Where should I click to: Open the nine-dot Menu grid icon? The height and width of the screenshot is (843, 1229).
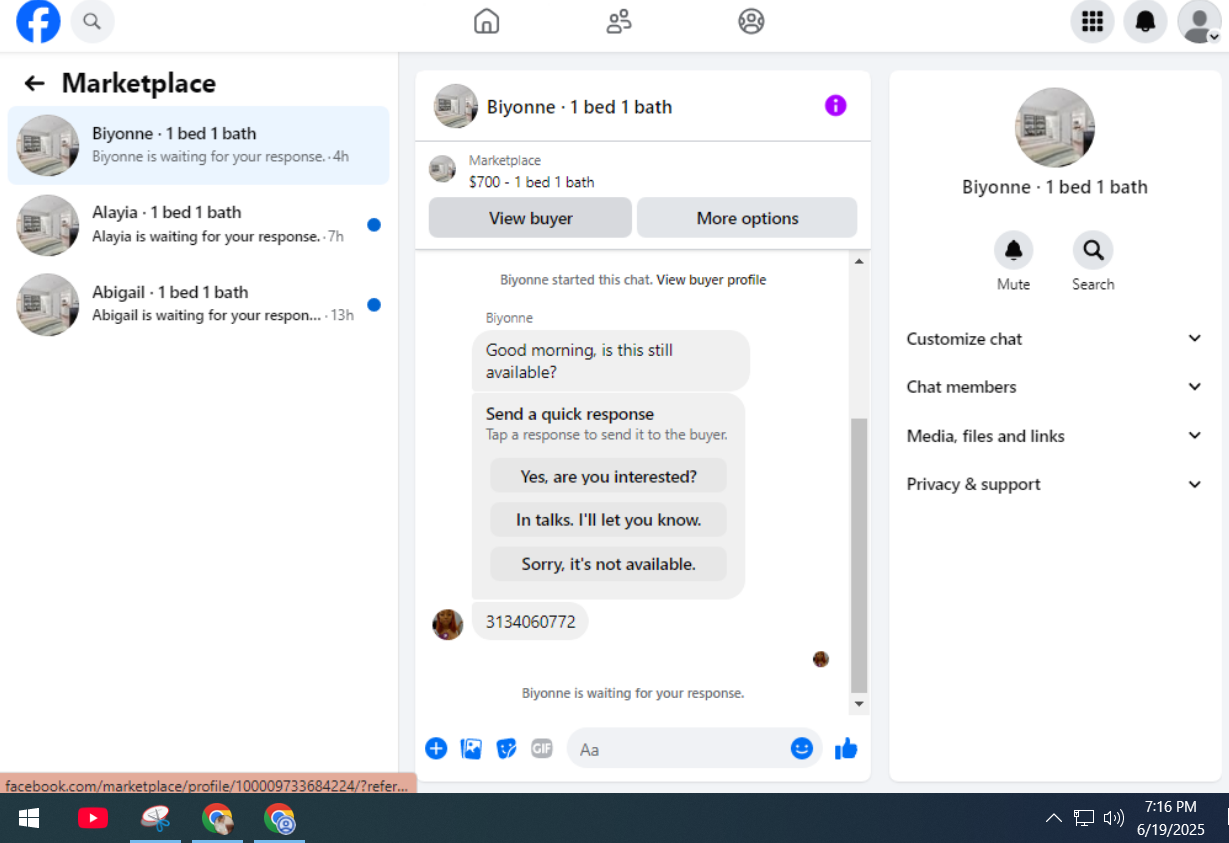click(x=1092, y=21)
